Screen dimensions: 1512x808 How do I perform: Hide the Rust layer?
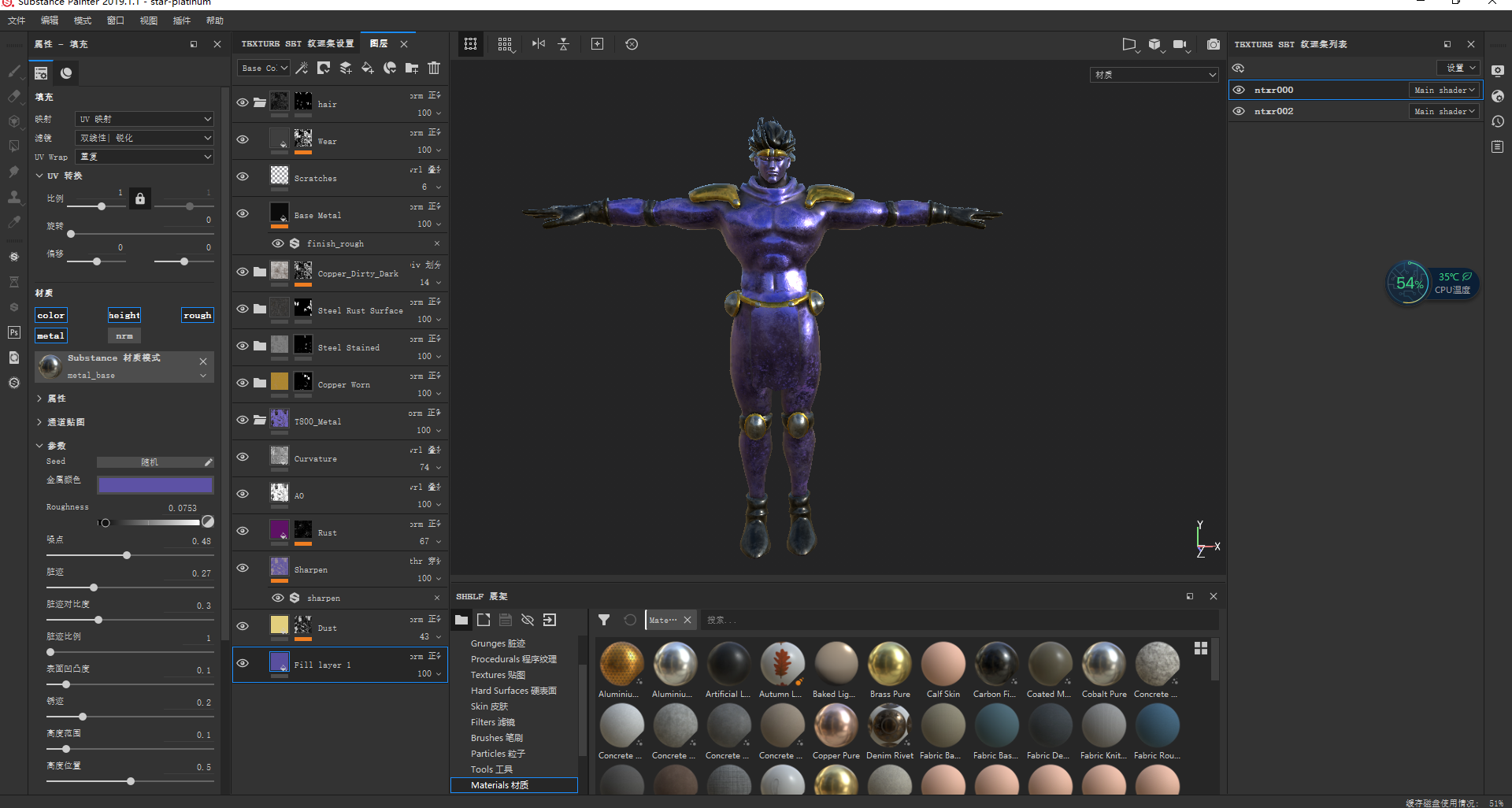[243, 531]
